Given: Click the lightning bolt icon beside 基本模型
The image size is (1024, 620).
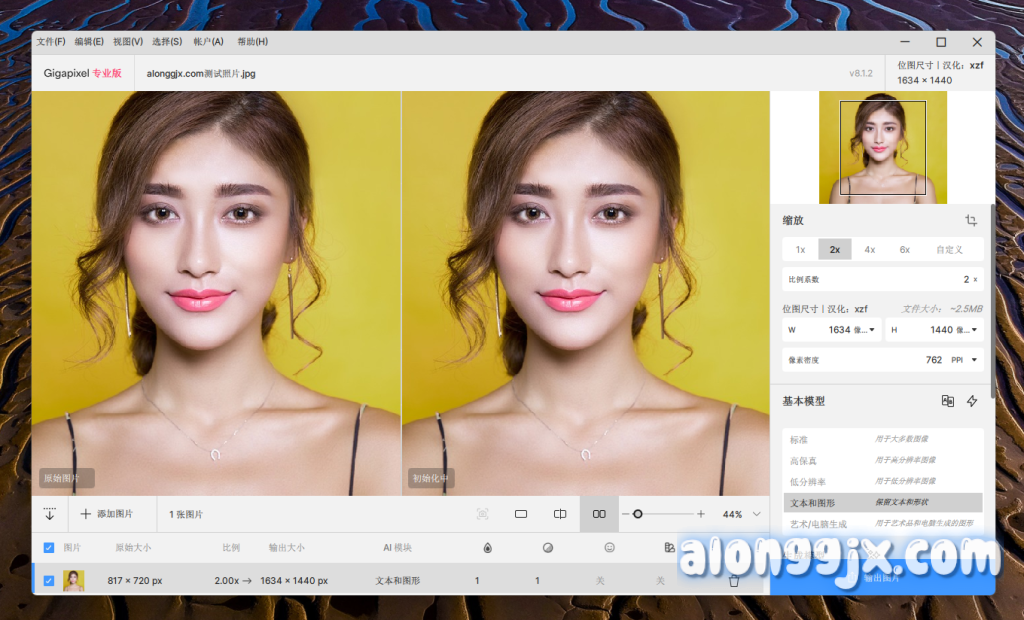Looking at the screenshot, I should pos(972,401).
